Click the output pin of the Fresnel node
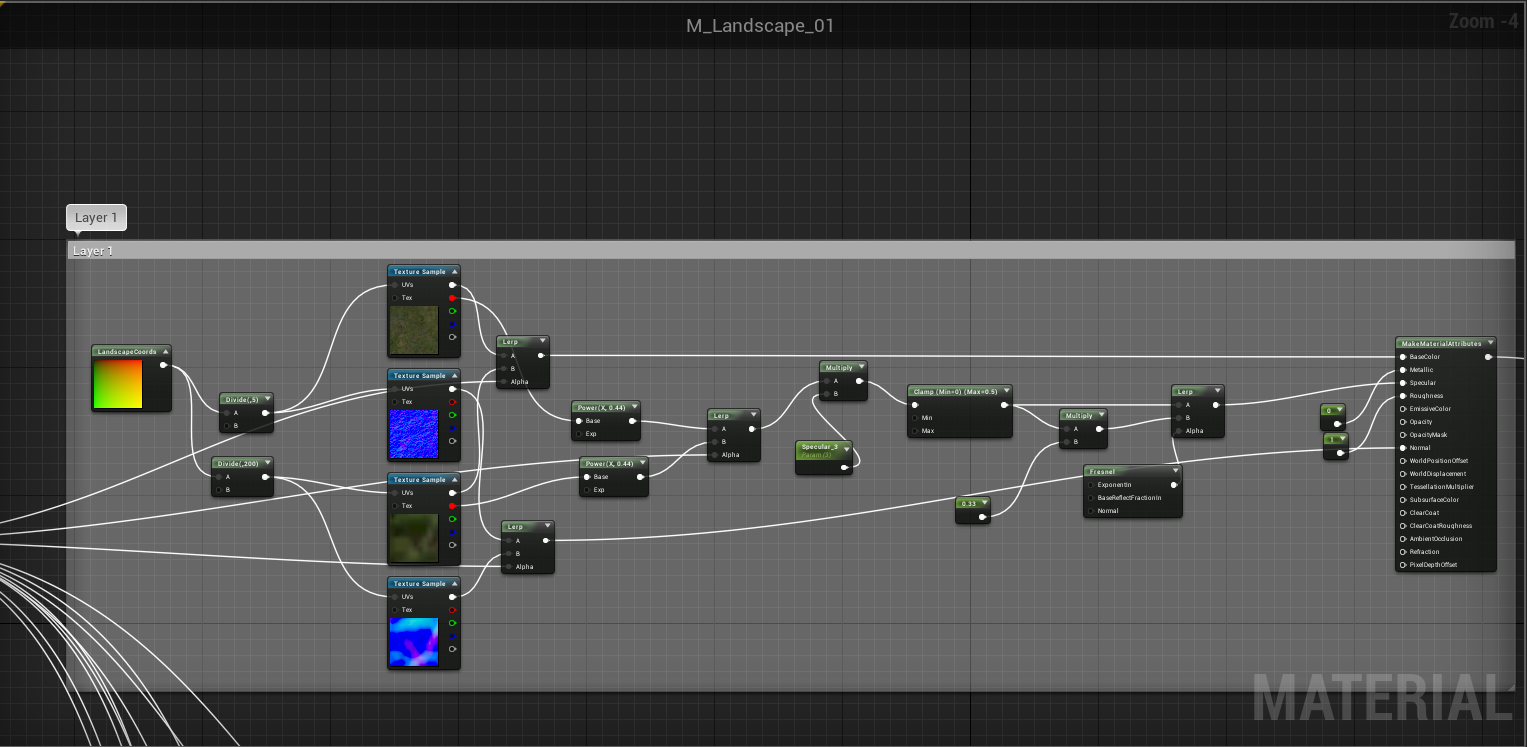This screenshot has height=747, width=1527. (x=1174, y=485)
